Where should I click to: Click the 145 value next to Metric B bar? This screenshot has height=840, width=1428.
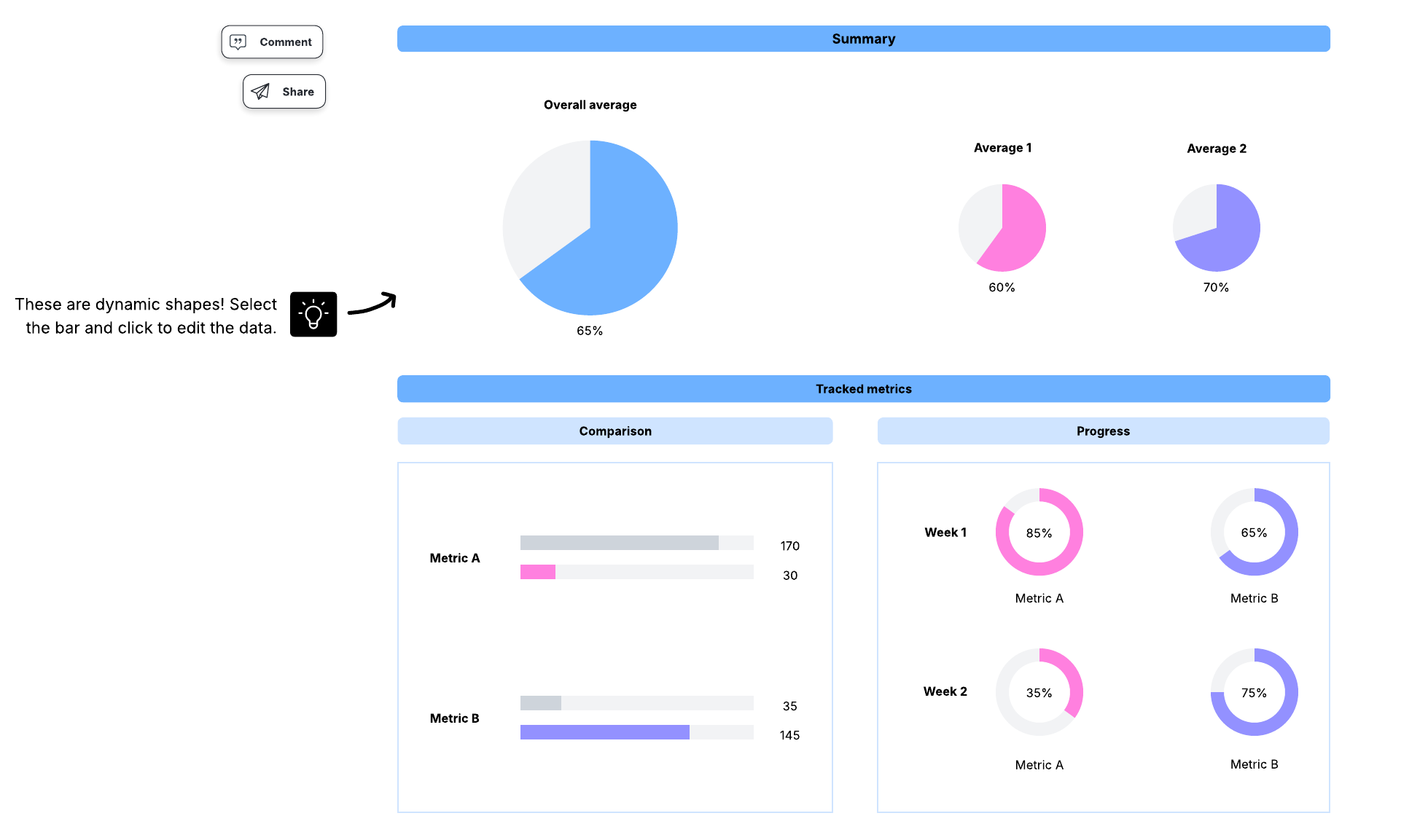tap(789, 735)
